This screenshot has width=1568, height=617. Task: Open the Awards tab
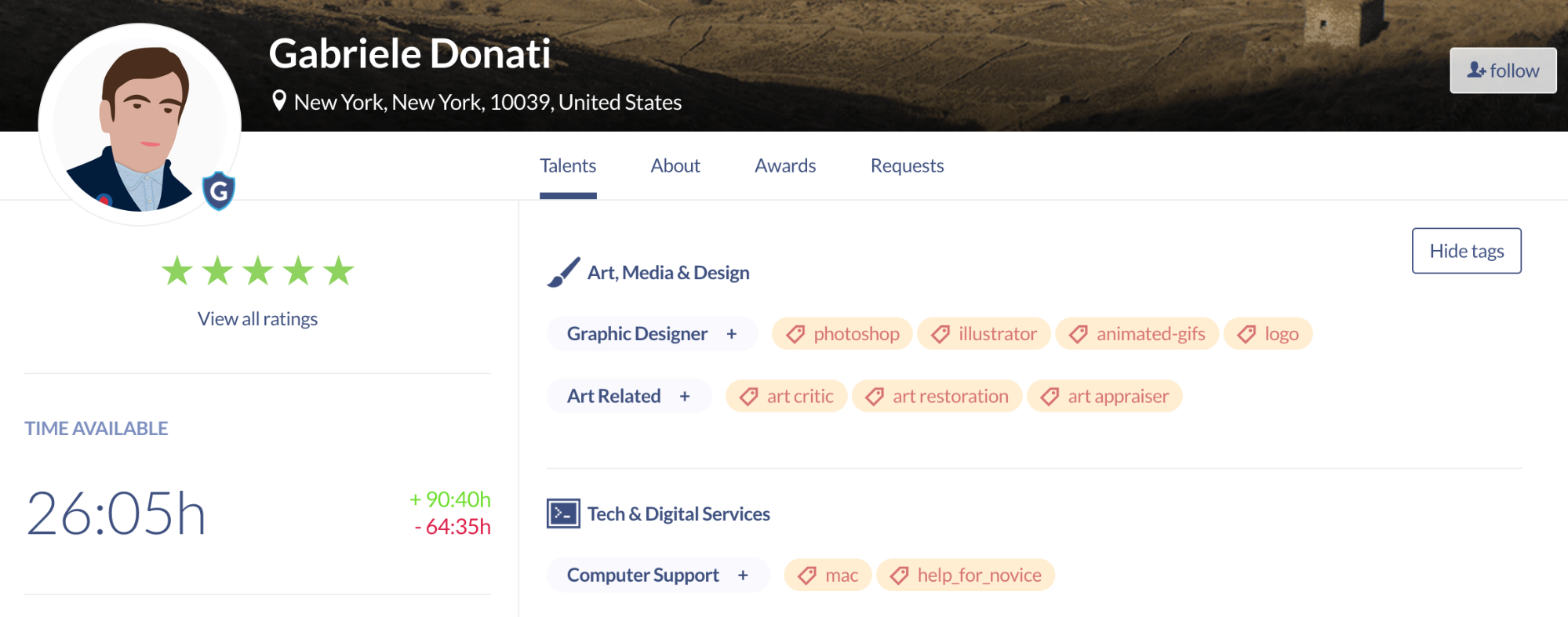coord(785,165)
